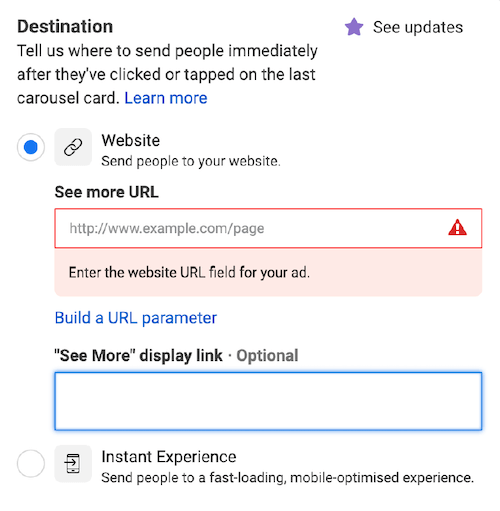Click the Optional text beside display link
Screen dimensions: 500x511
click(x=267, y=355)
